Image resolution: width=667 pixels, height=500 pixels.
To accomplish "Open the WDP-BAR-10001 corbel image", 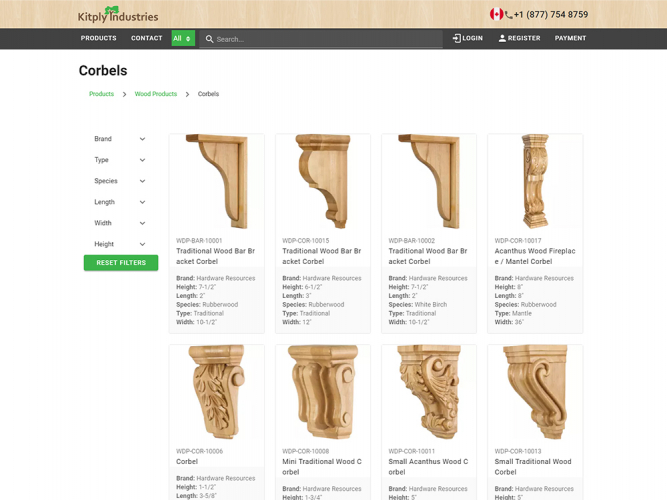I will point(217,182).
